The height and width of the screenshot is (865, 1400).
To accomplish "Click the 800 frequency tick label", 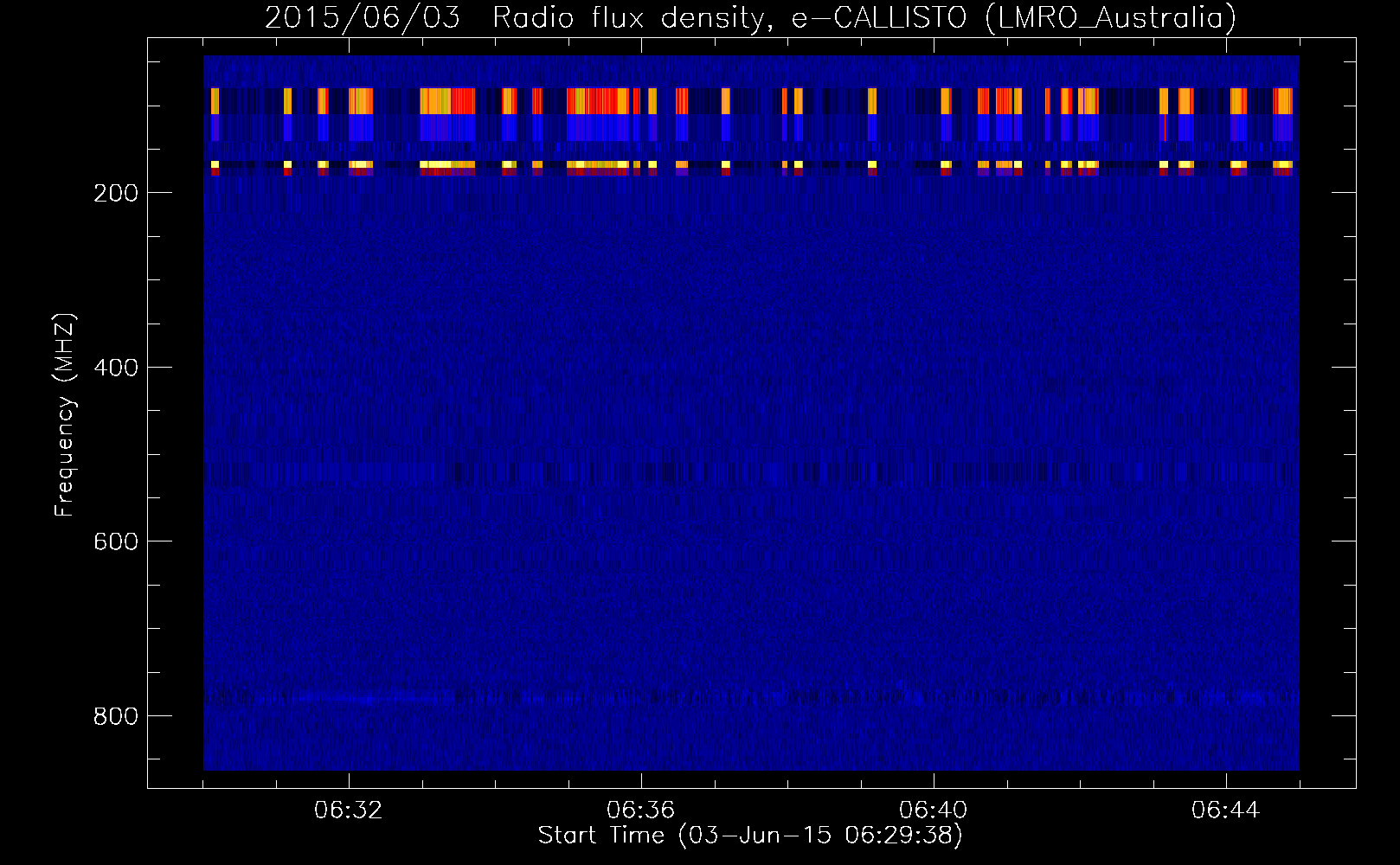I will pyautogui.click(x=116, y=716).
